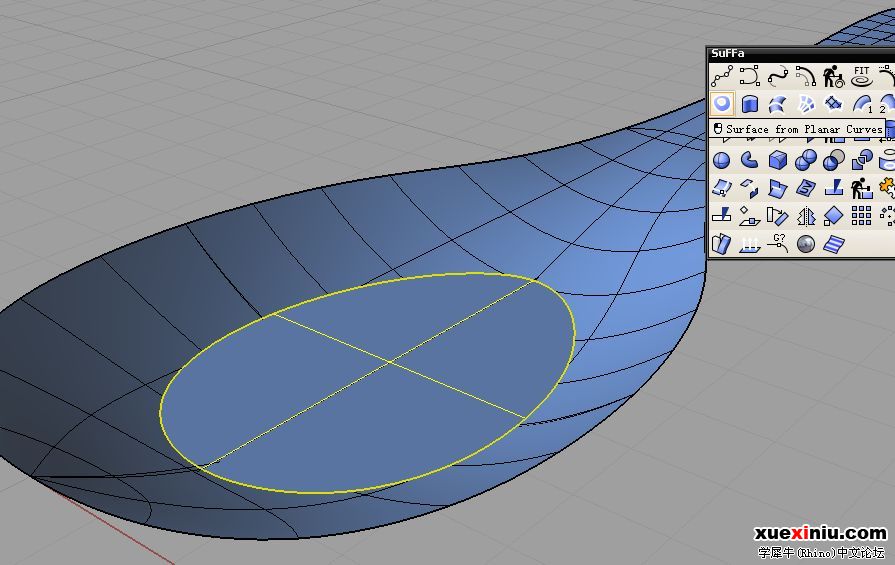The width and height of the screenshot is (895, 565).
Task: Run Boolean Union on solids
Action: pos(805,160)
